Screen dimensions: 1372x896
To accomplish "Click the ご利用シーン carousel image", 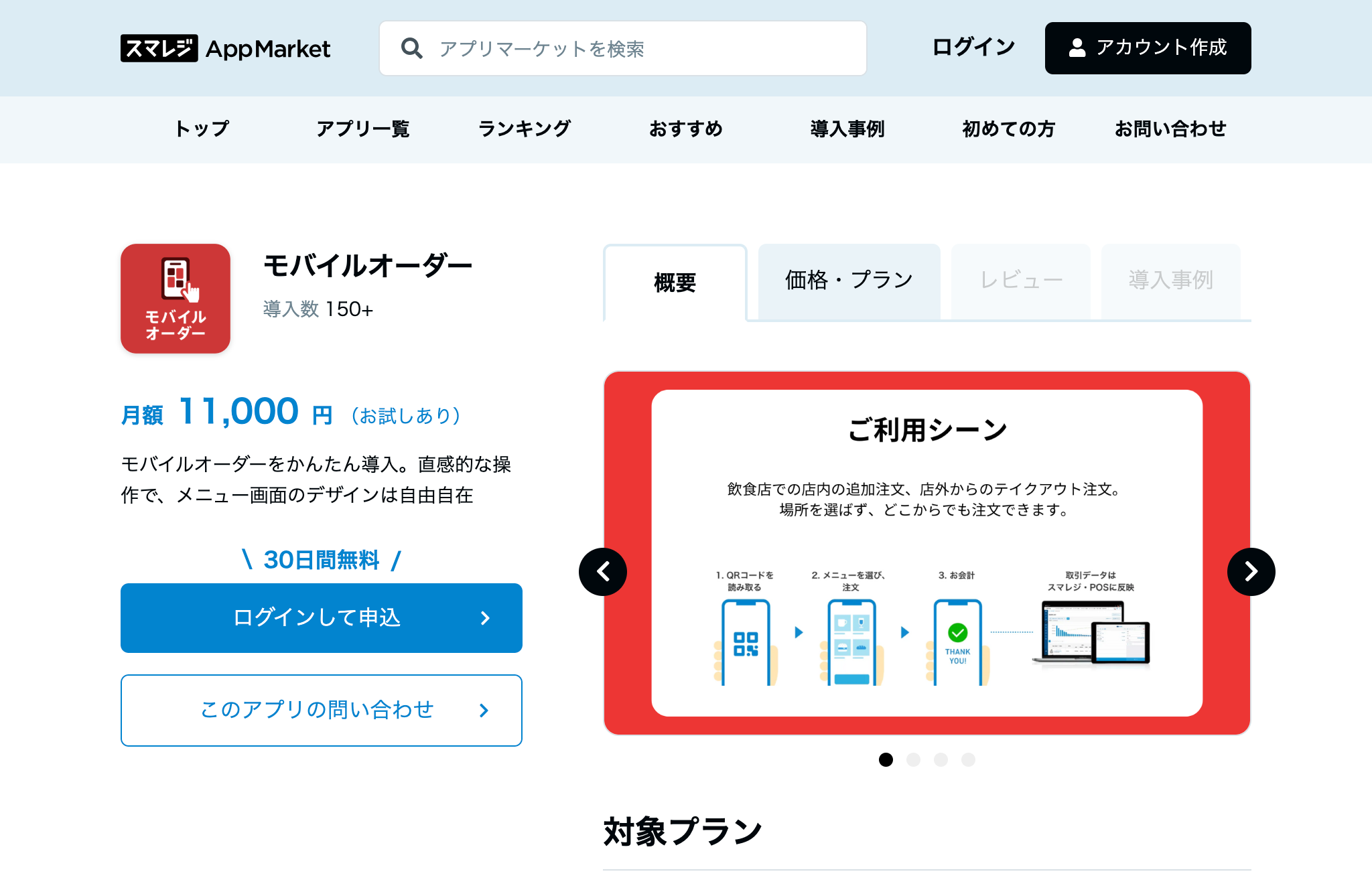I will click(927, 552).
